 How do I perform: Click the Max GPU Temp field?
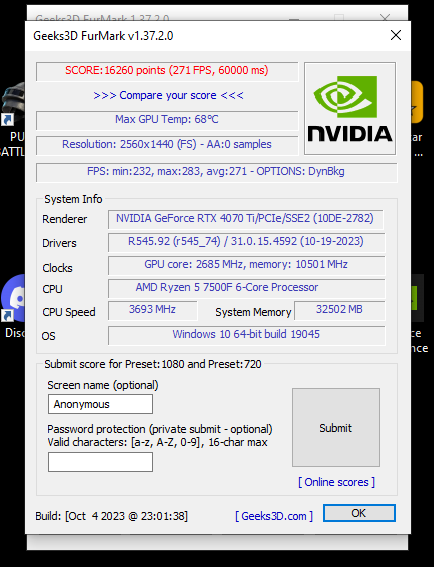pyautogui.click(x=167, y=120)
